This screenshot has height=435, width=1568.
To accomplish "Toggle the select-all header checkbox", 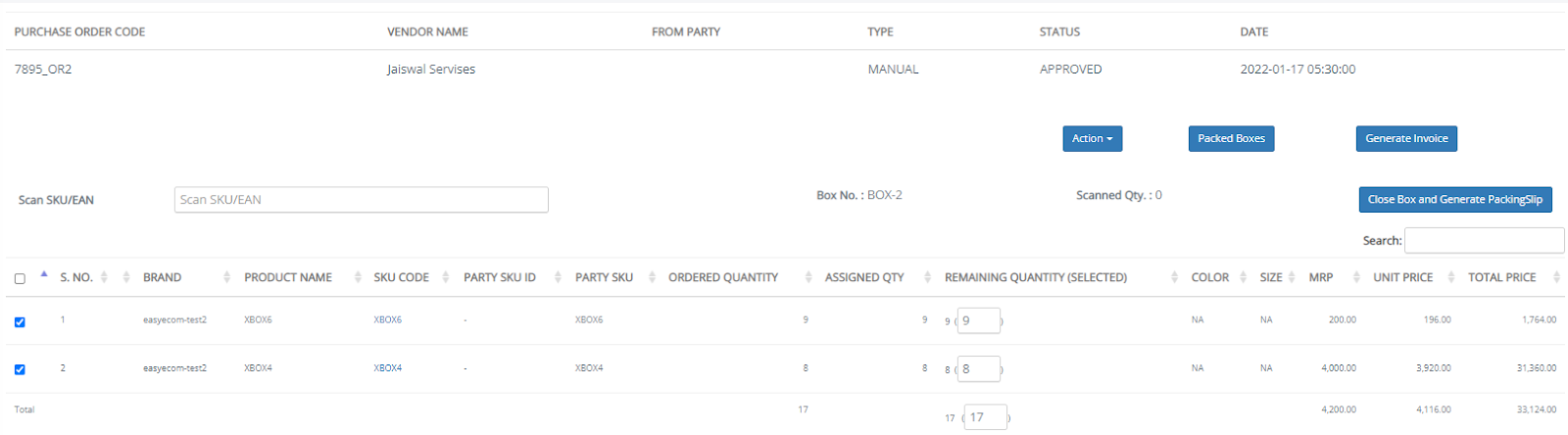I will [x=20, y=279].
